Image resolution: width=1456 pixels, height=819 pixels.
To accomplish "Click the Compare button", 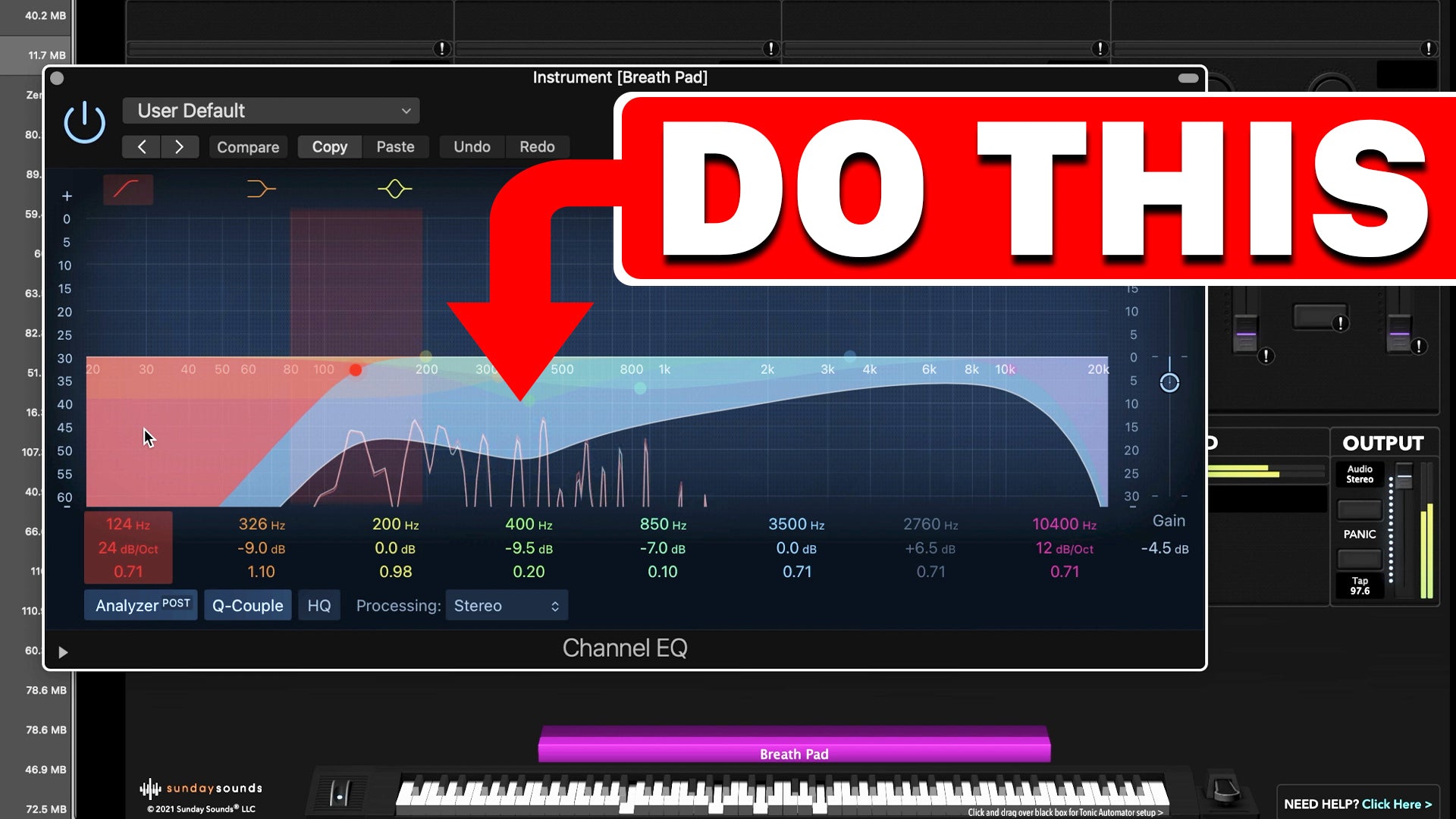I will [x=247, y=146].
